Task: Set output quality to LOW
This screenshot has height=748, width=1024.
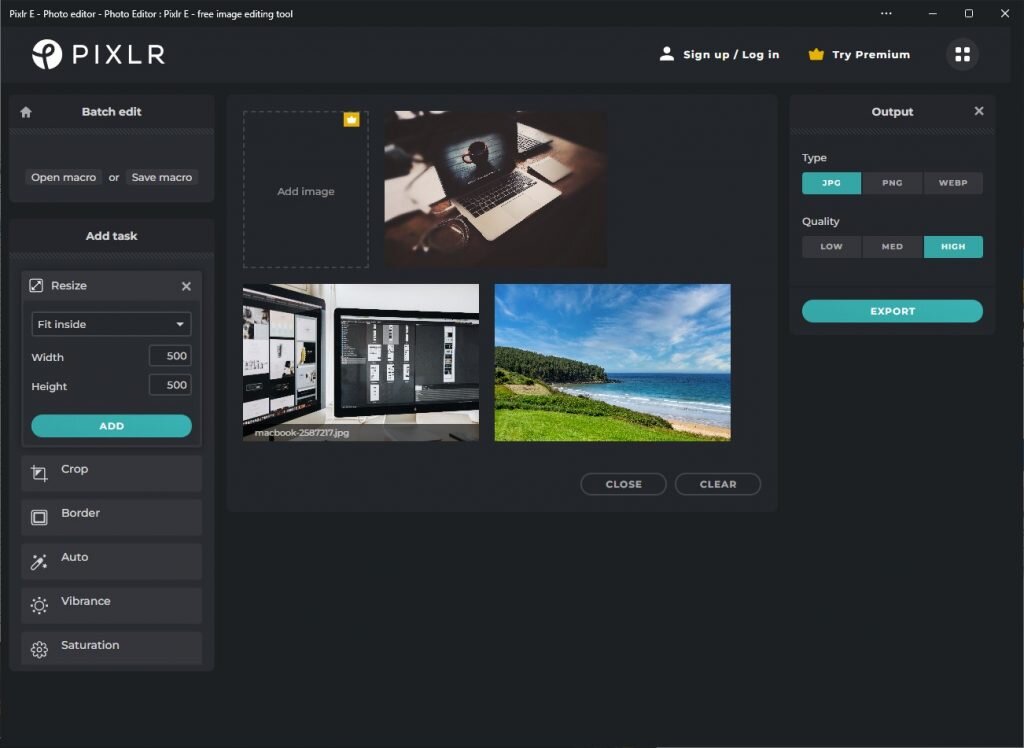Action: 830,247
